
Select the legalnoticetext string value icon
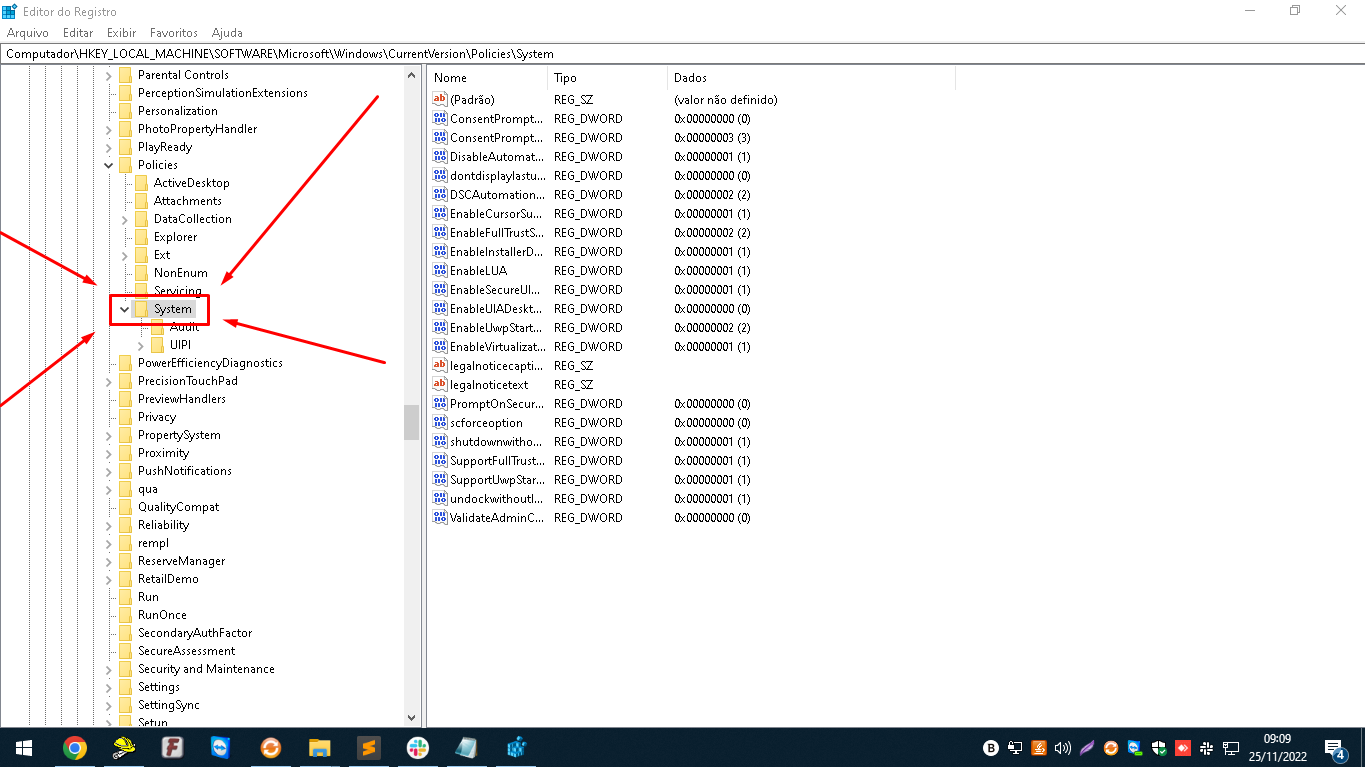click(440, 385)
